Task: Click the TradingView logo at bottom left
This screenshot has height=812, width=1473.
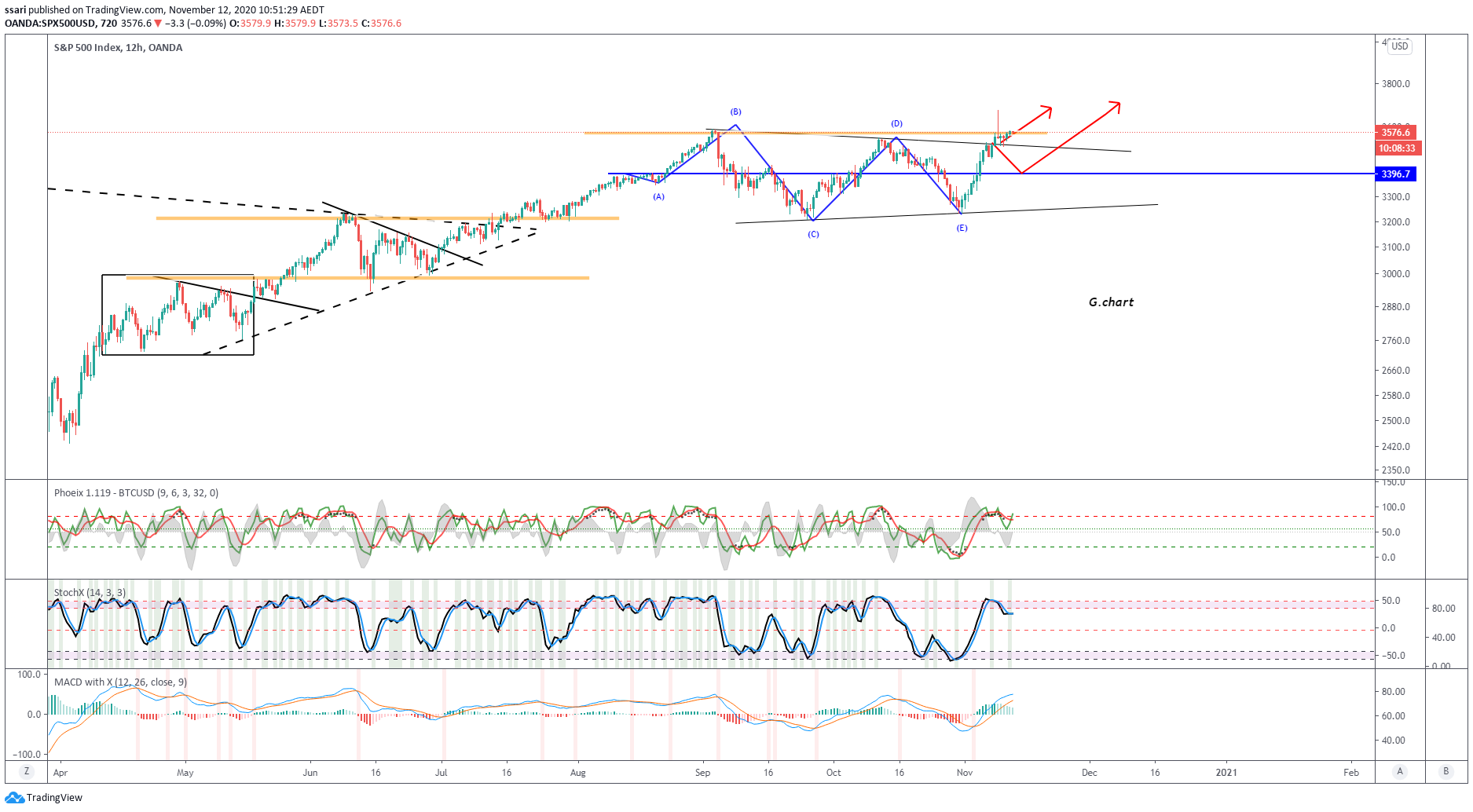Action: 43,798
